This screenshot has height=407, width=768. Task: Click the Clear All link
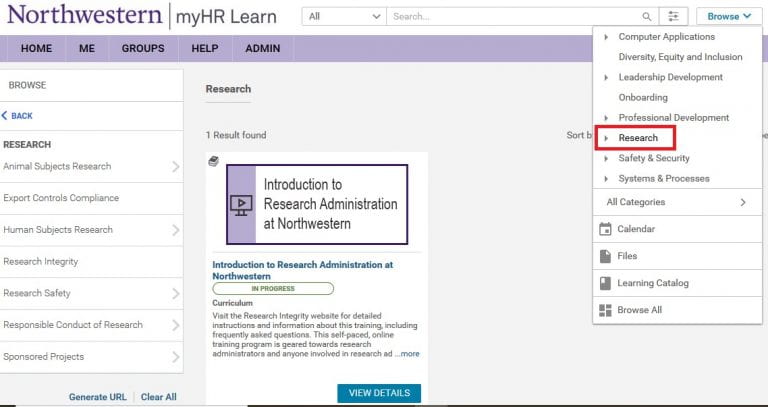point(159,397)
